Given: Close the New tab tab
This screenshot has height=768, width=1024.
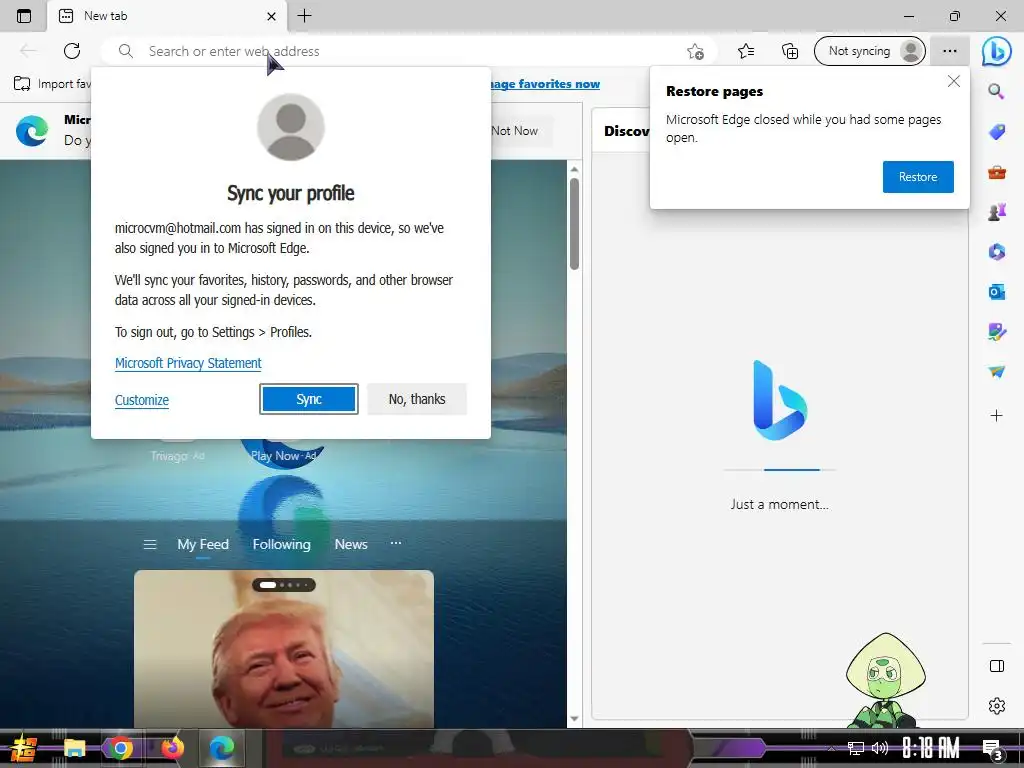Looking at the screenshot, I should 271,16.
